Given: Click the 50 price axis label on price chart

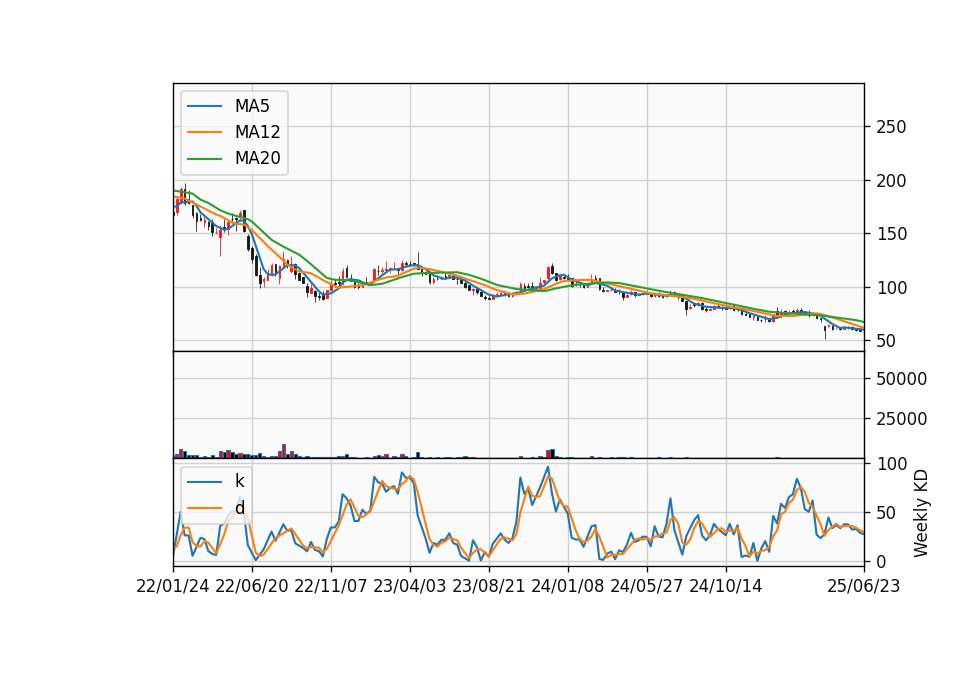Looking at the screenshot, I should [x=886, y=341].
